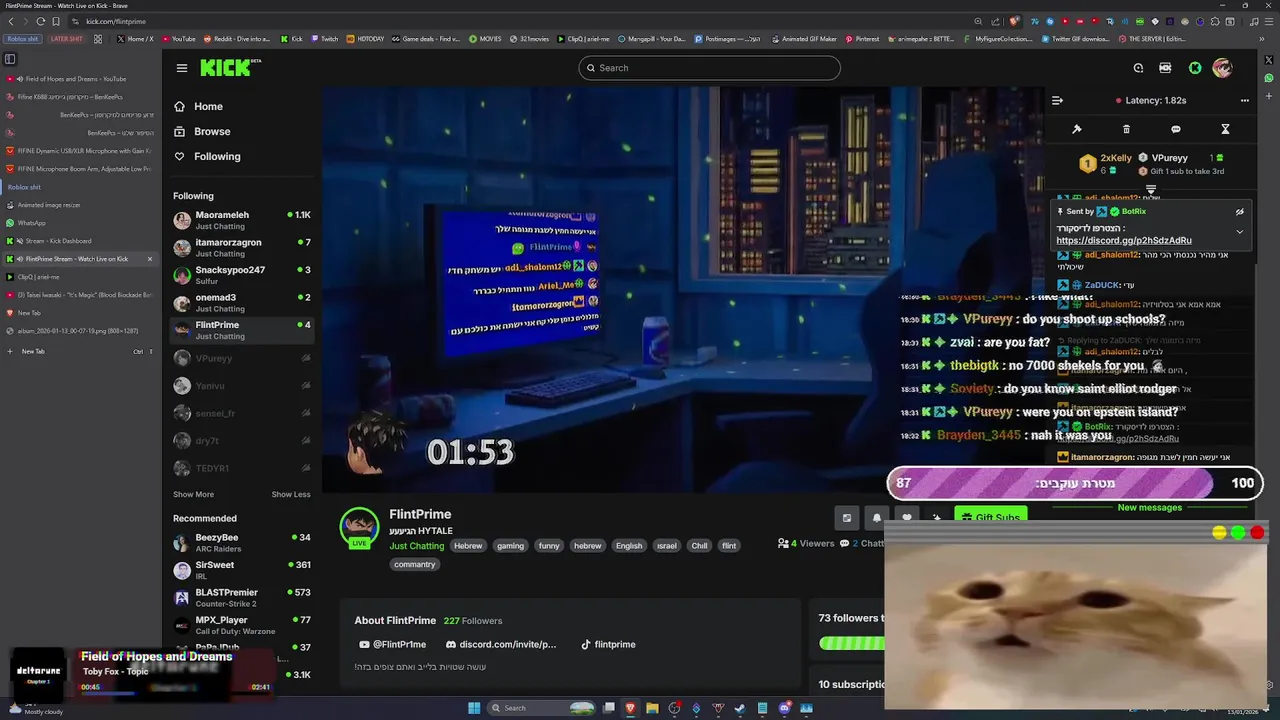Screen dimensions: 1280x720
Task: Open Windows Start menu
Action: (474, 708)
